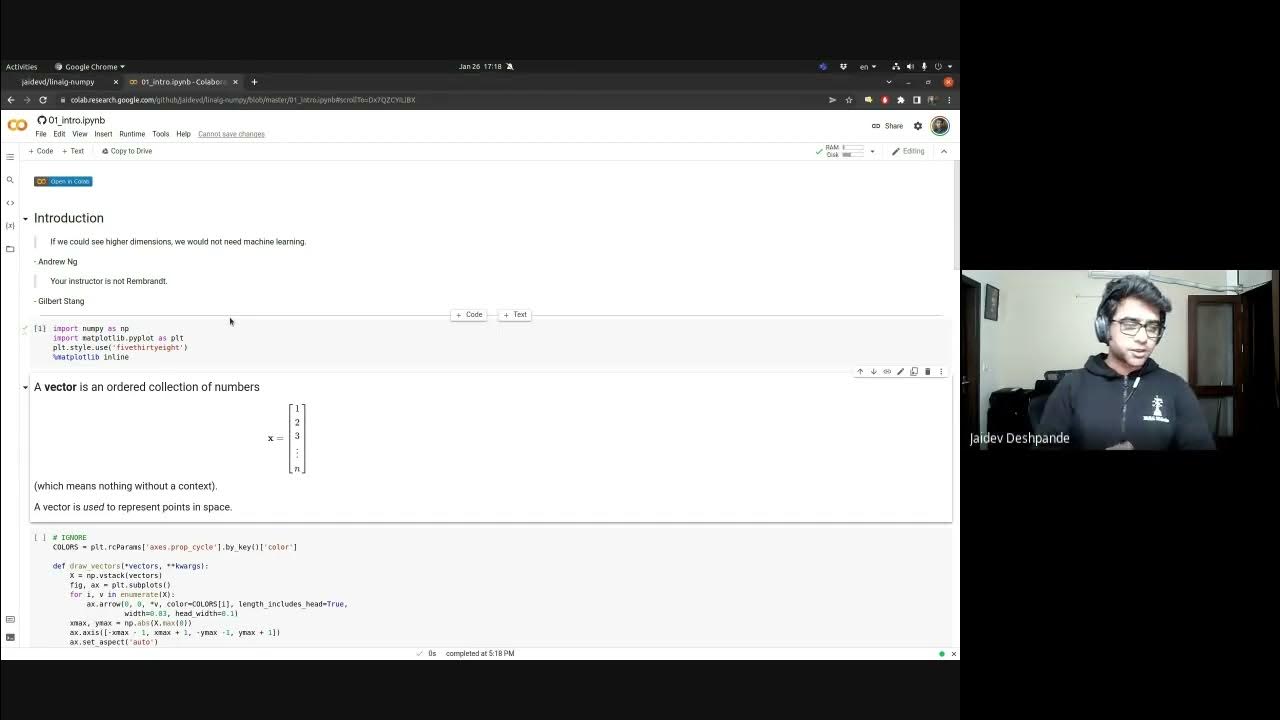
Task: Open the Edit menu
Action: click(59, 134)
